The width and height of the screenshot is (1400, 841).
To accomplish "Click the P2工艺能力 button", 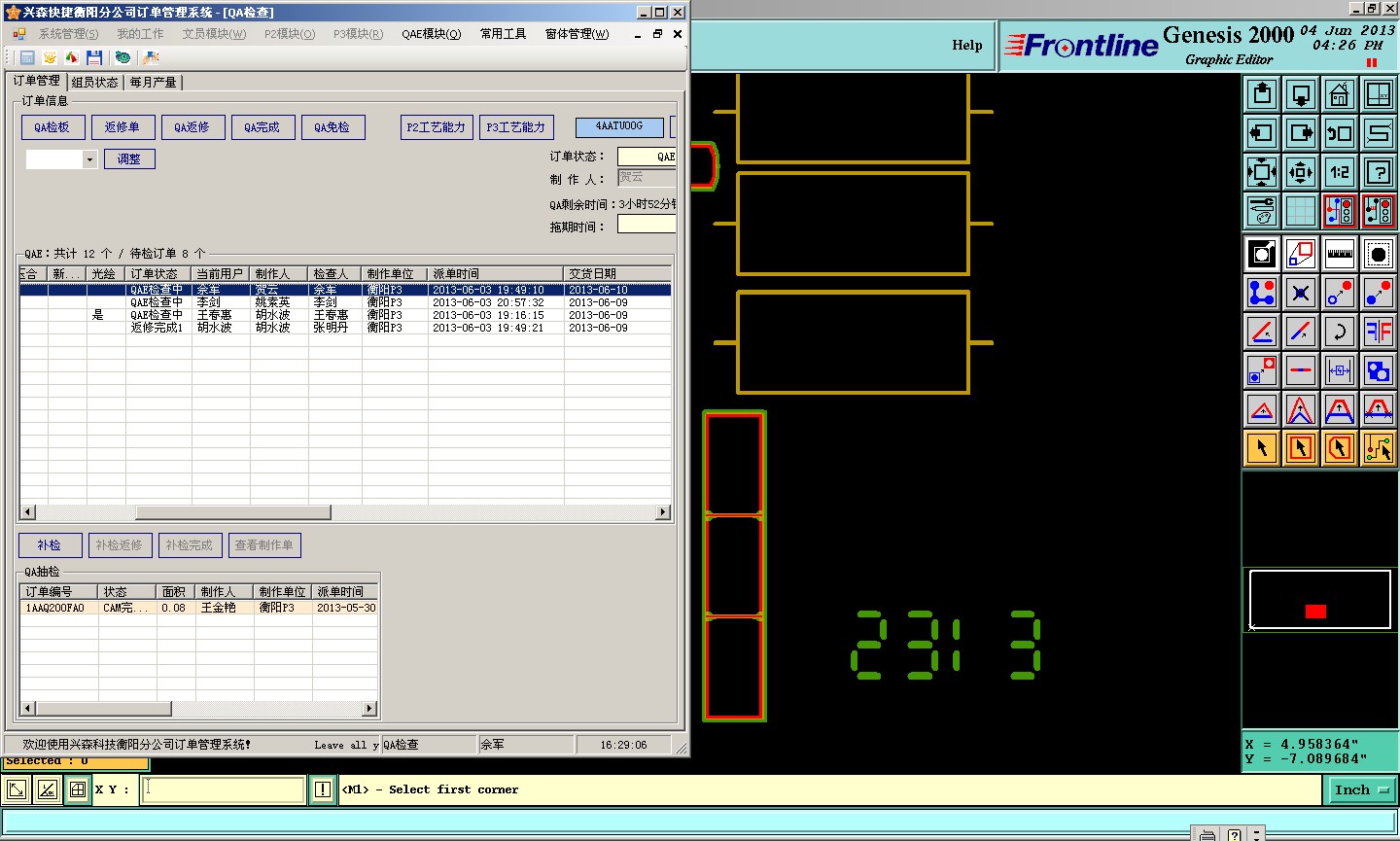I will tap(436, 127).
